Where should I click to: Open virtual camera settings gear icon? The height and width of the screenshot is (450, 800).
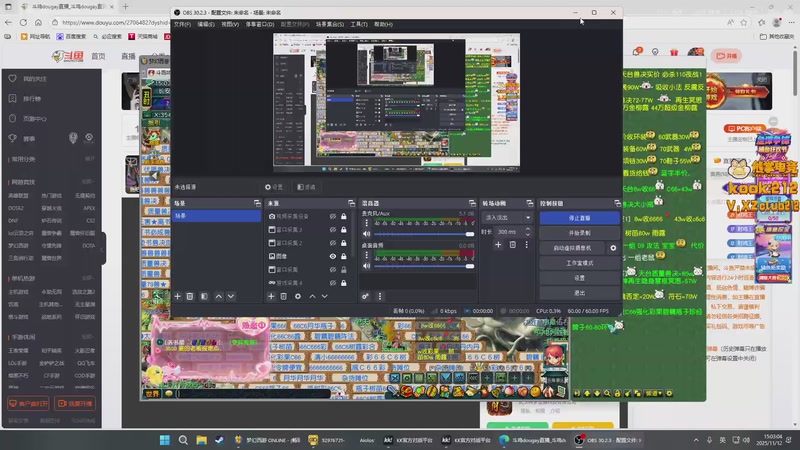tap(613, 248)
